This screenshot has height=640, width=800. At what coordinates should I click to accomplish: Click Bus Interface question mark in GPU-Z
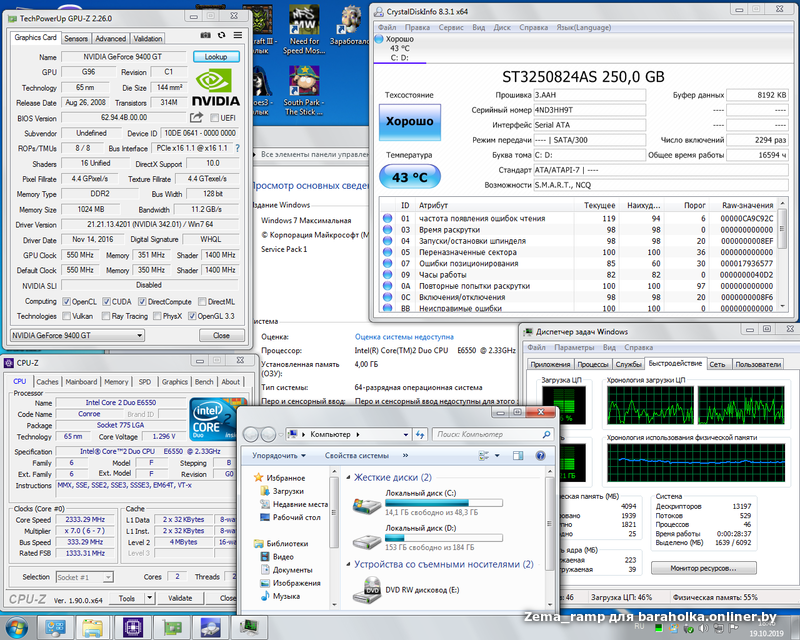coord(238,148)
